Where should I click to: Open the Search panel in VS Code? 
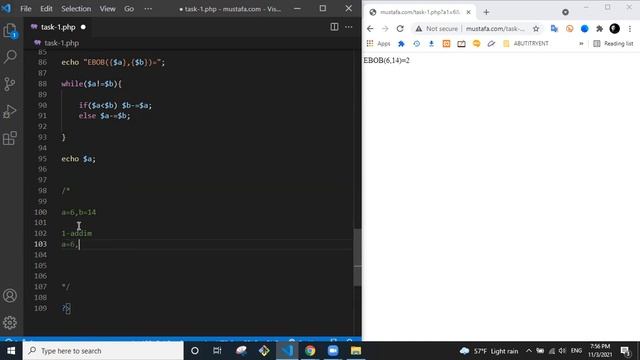(10, 56)
